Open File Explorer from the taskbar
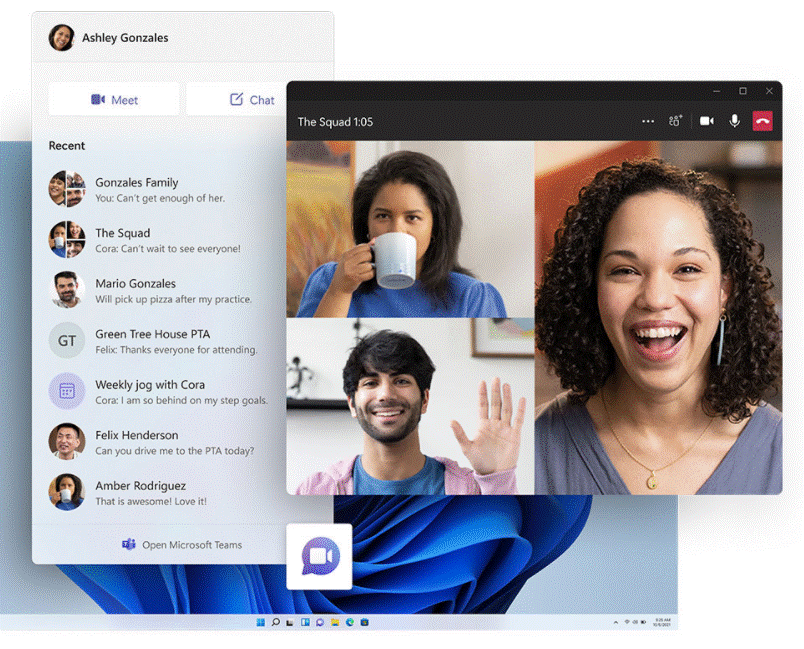804x649 pixels. 335,622
